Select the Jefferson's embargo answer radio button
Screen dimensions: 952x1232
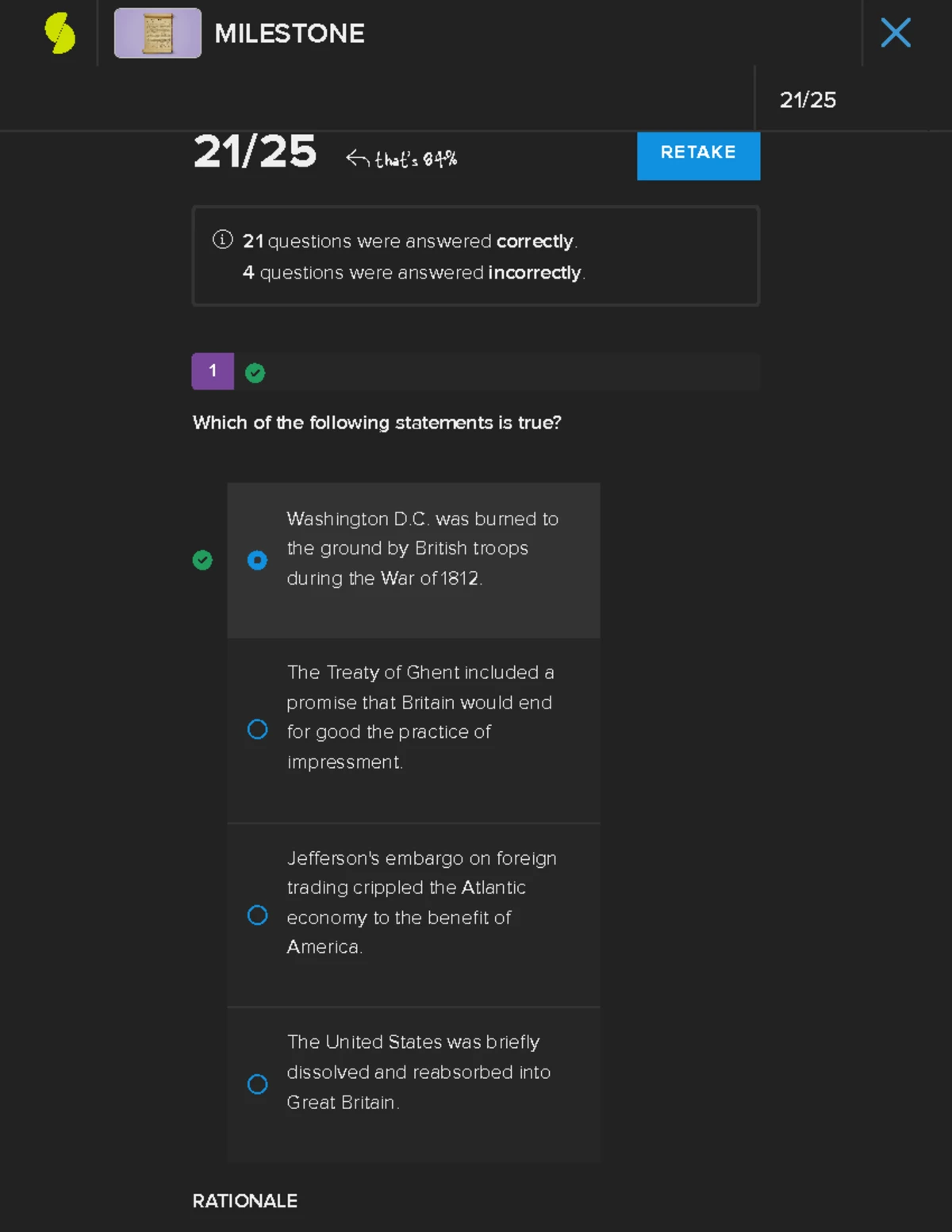click(x=257, y=915)
